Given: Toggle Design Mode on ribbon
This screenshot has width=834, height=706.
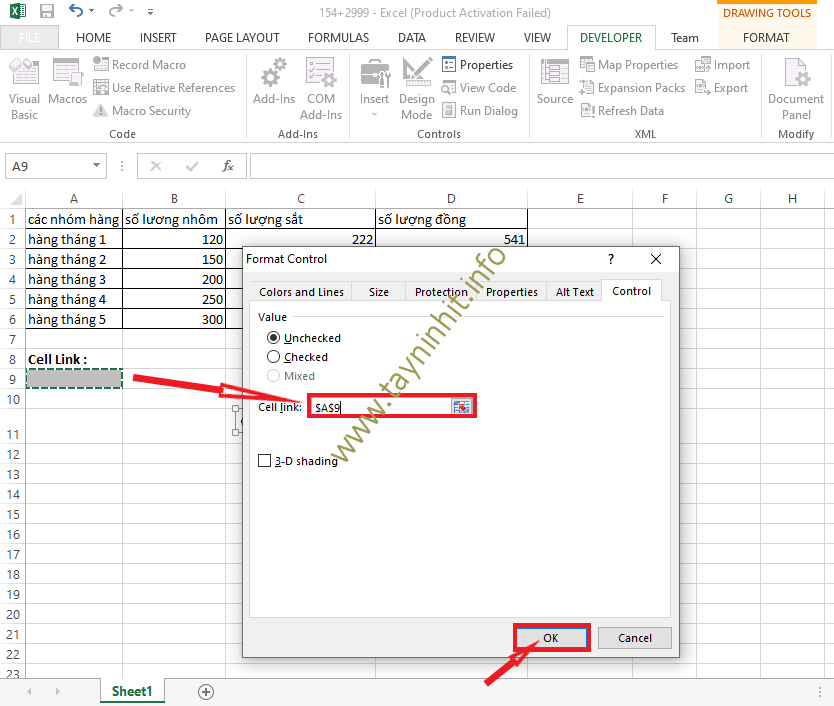Looking at the screenshot, I should (x=416, y=88).
